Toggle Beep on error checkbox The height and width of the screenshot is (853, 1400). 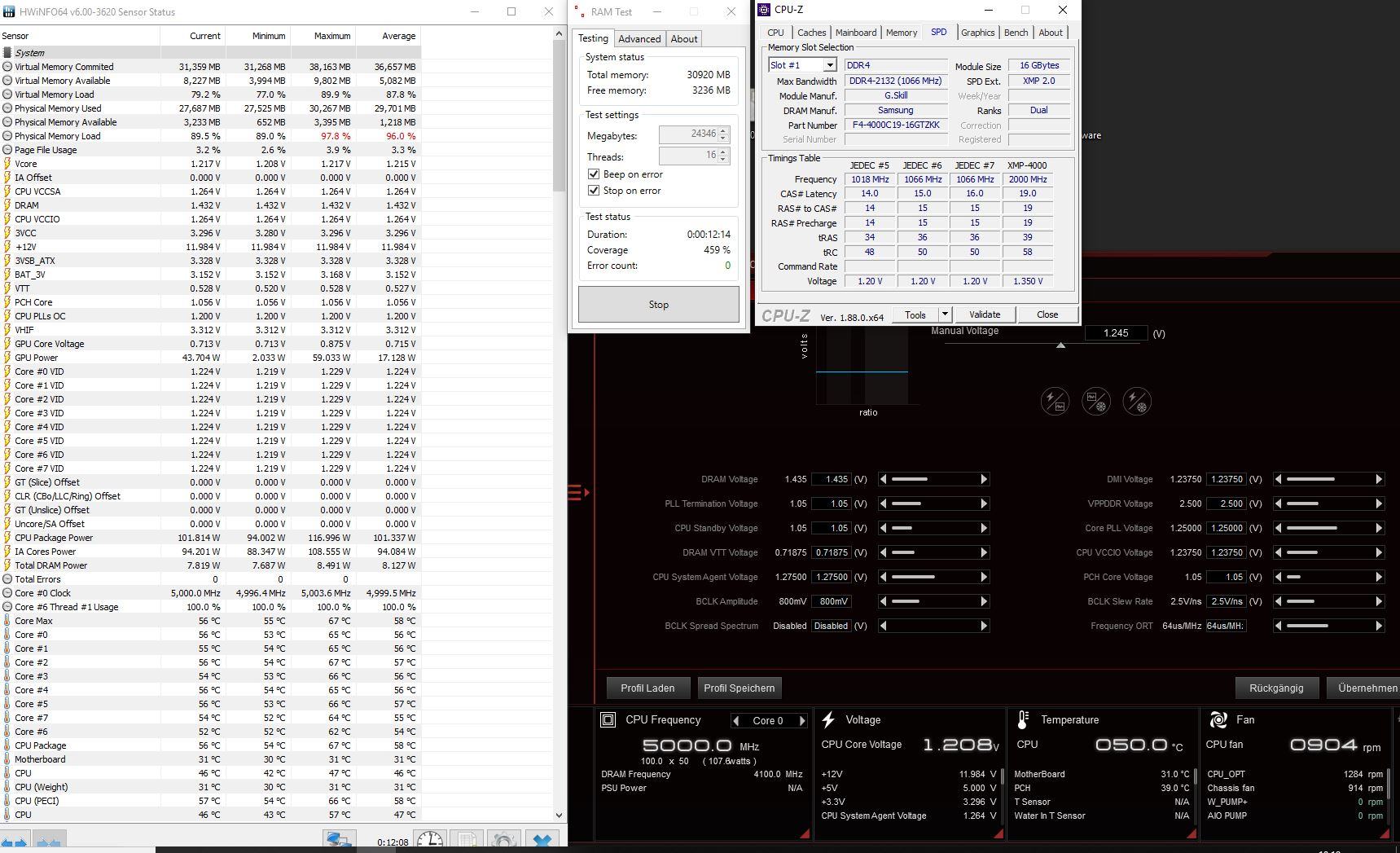point(594,174)
